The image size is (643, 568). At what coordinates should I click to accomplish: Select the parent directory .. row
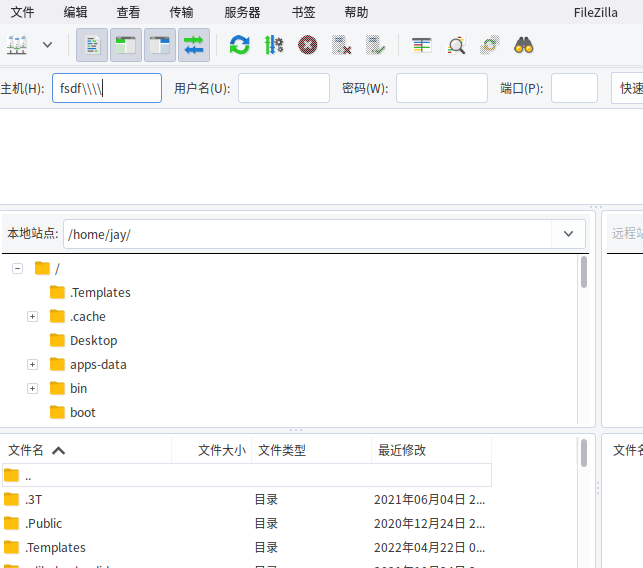247,475
